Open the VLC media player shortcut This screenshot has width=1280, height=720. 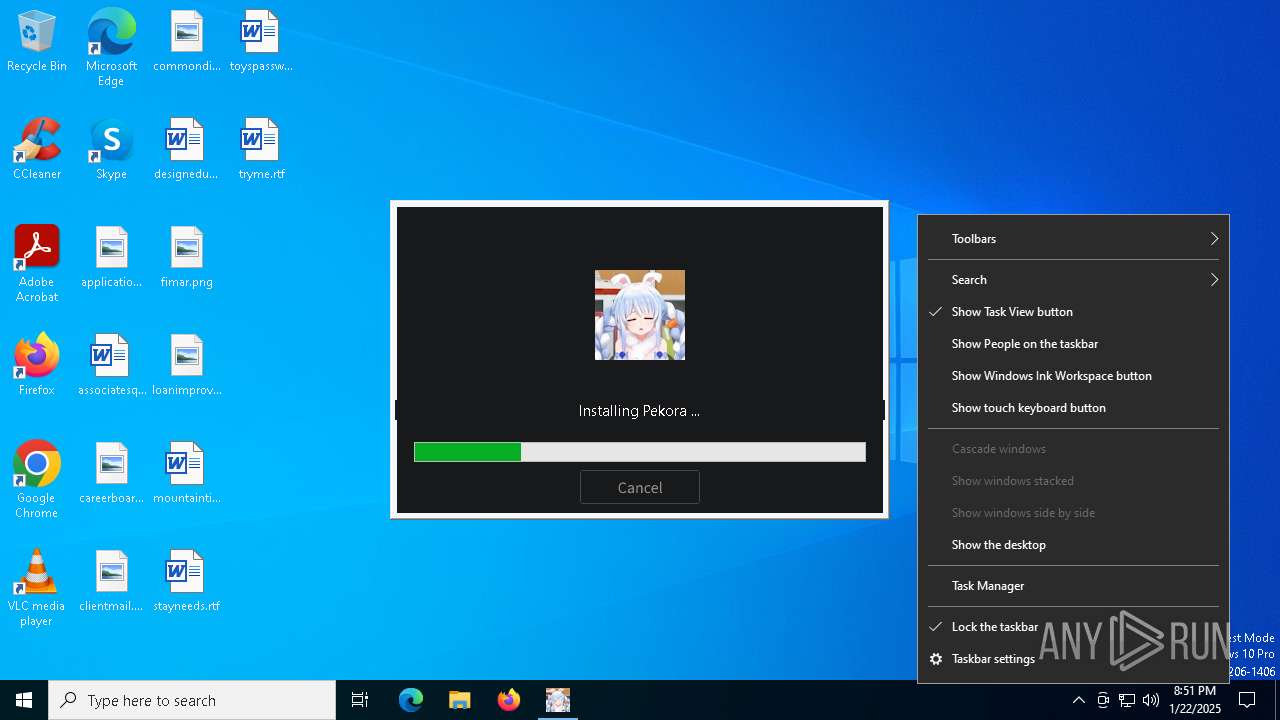tap(37, 588)
